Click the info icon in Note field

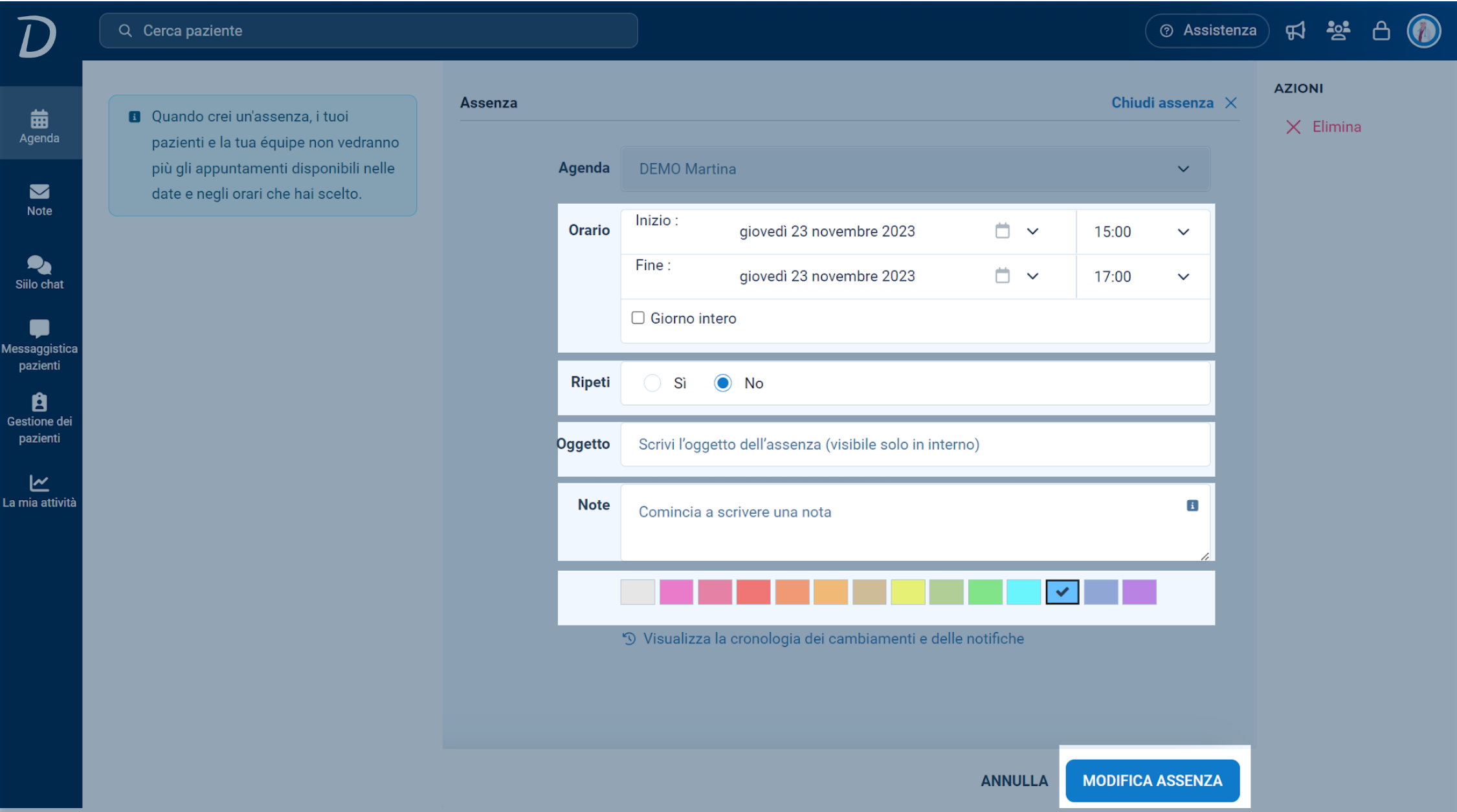[1192, 505]
